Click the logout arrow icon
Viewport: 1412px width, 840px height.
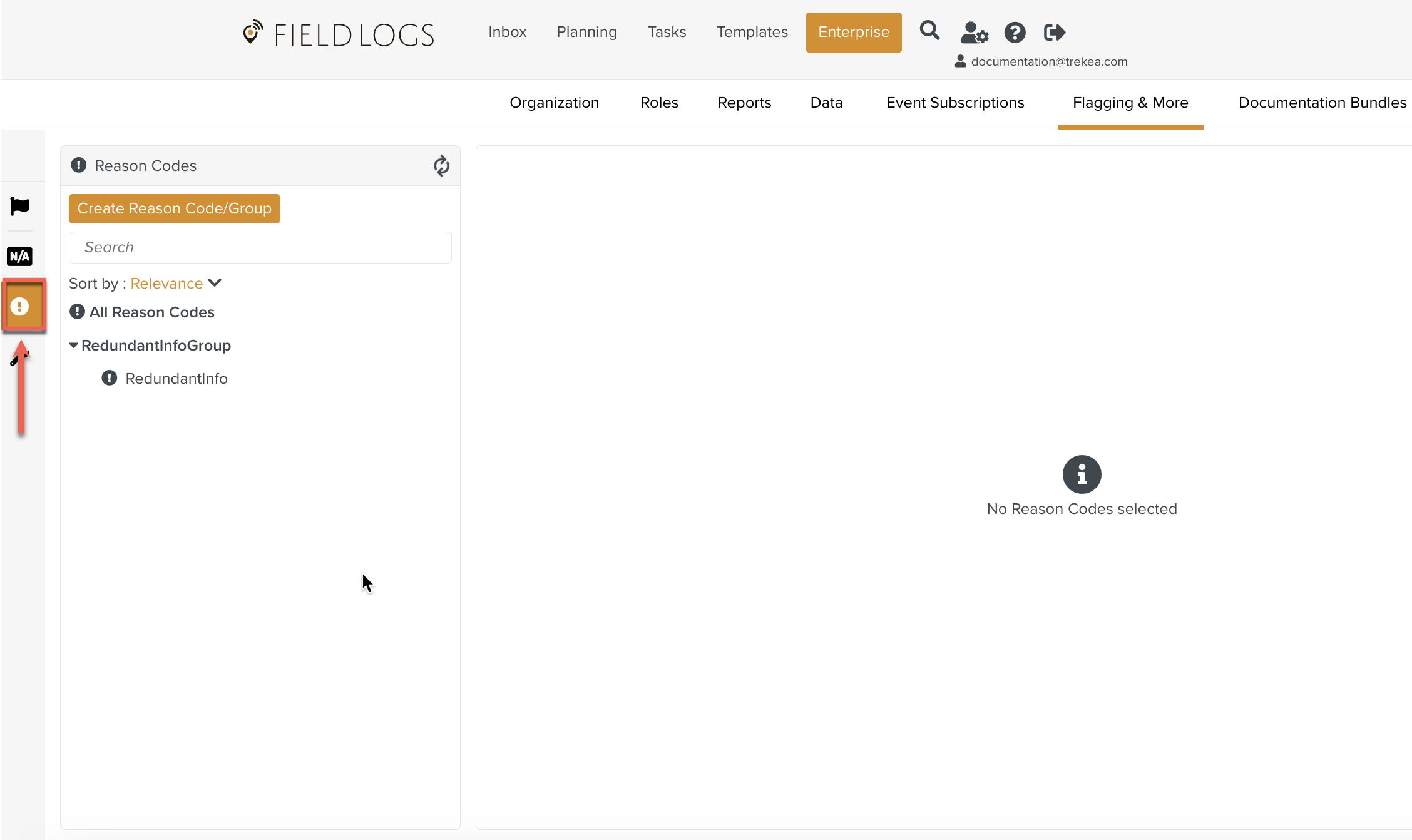point(1055,32)
